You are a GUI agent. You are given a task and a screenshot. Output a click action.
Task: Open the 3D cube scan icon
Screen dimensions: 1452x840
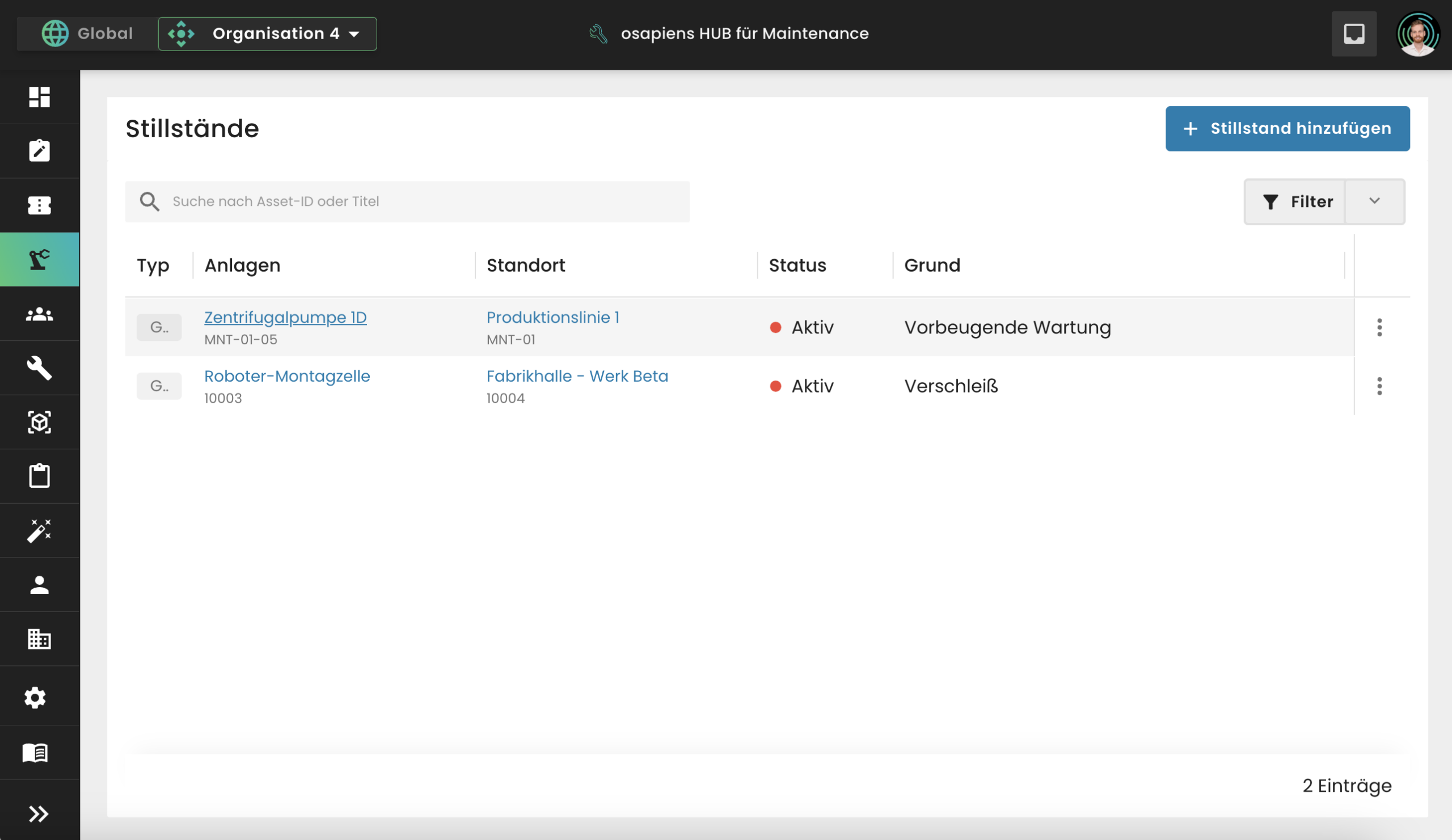point(39,423)
